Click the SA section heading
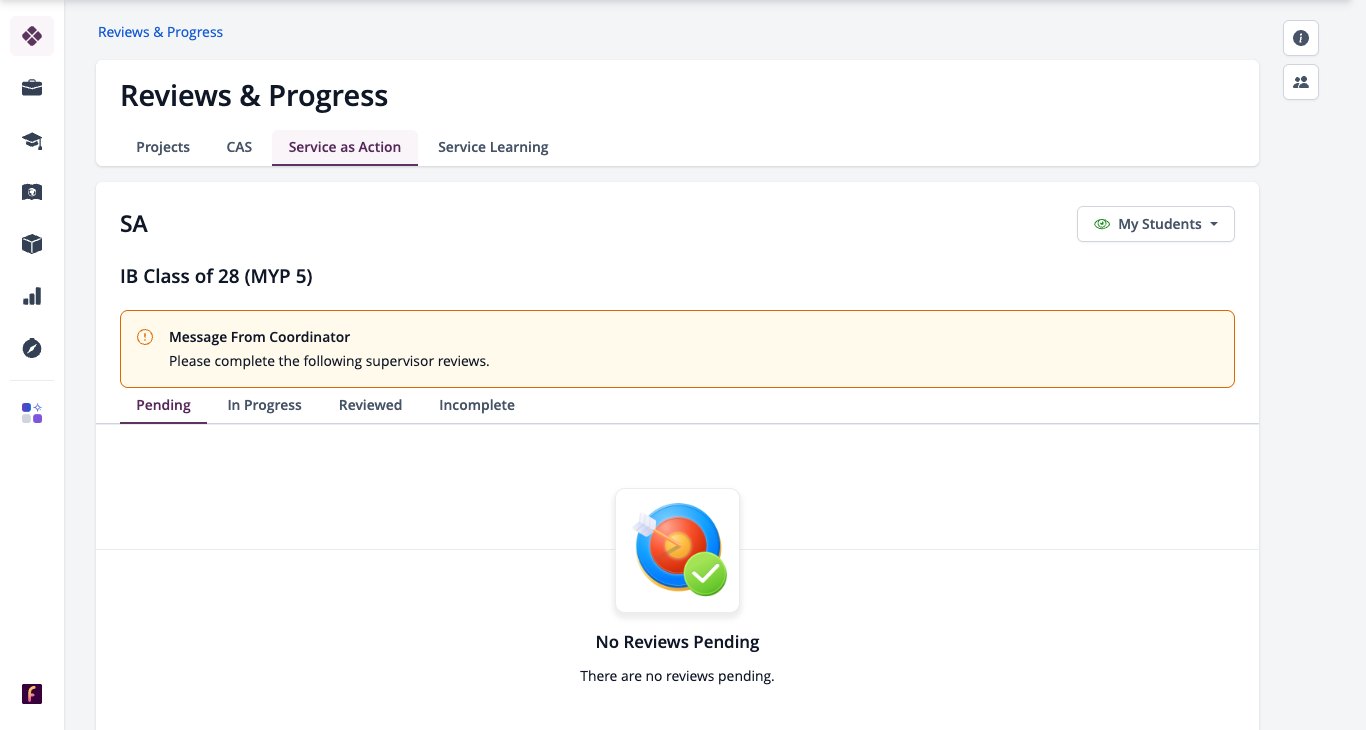Screen dimensions: 1366x730 (x=134, y=224)
